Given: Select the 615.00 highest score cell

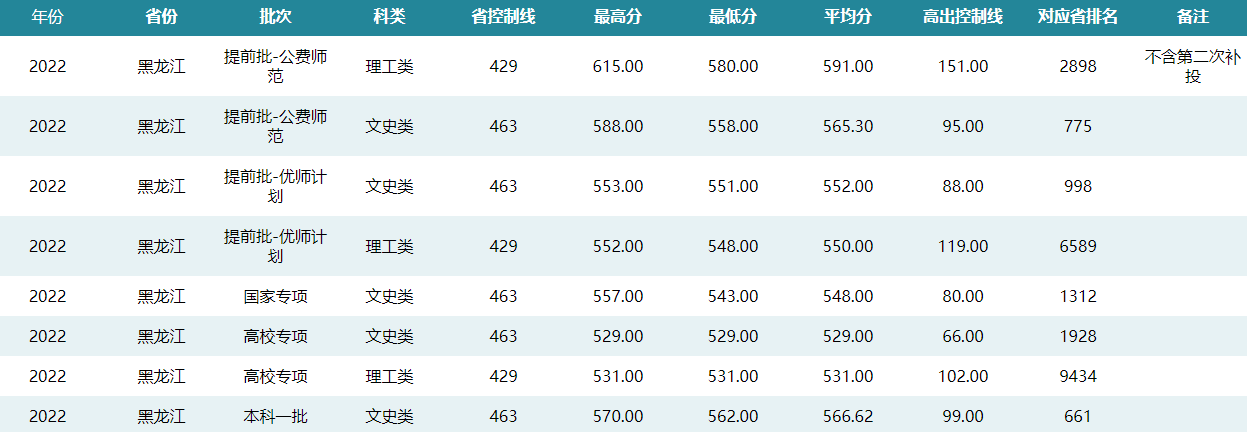Looking at the screenshot, I should pyautogui.click(x=618, y=66).
